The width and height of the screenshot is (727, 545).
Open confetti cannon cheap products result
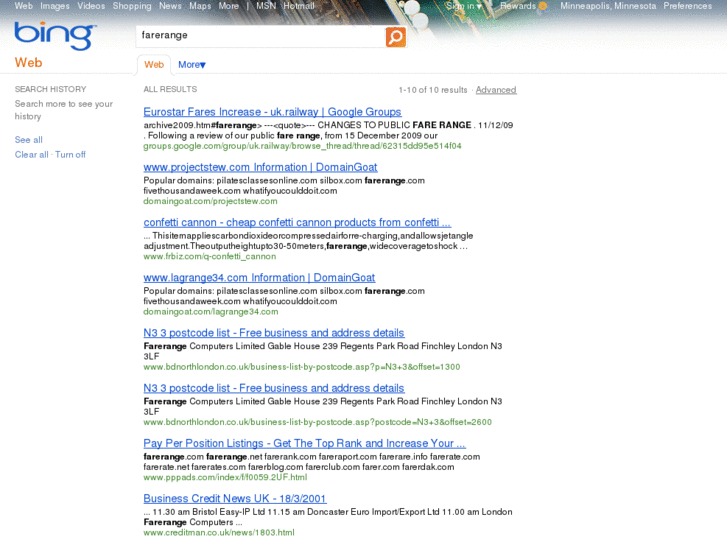[297, 222]
